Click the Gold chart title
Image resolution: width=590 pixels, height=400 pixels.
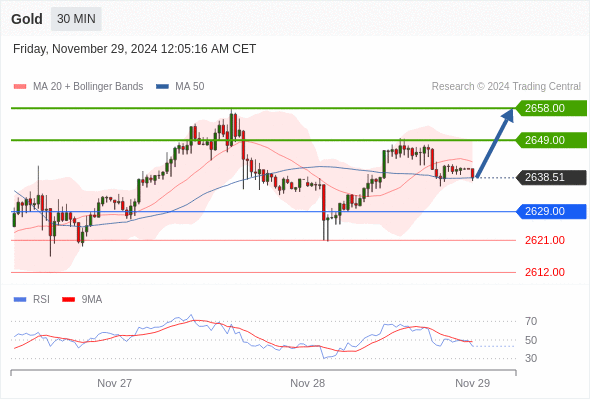click(27, 19)
